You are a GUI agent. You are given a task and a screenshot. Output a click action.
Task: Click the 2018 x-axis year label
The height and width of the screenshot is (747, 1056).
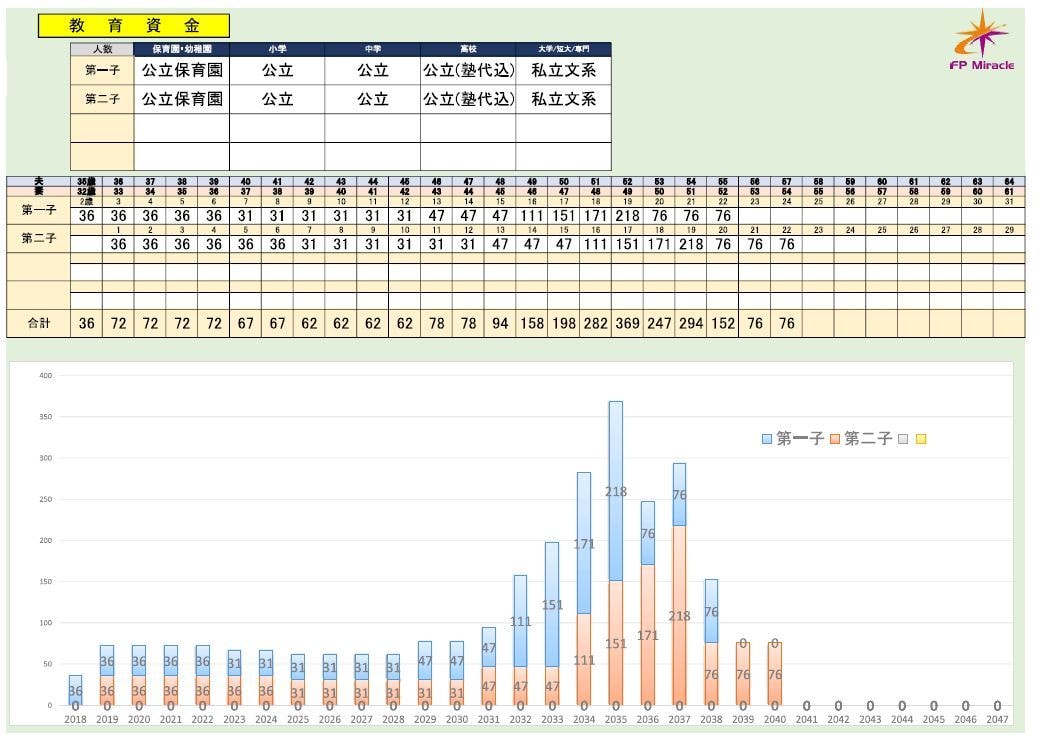(x=75, y=719)
